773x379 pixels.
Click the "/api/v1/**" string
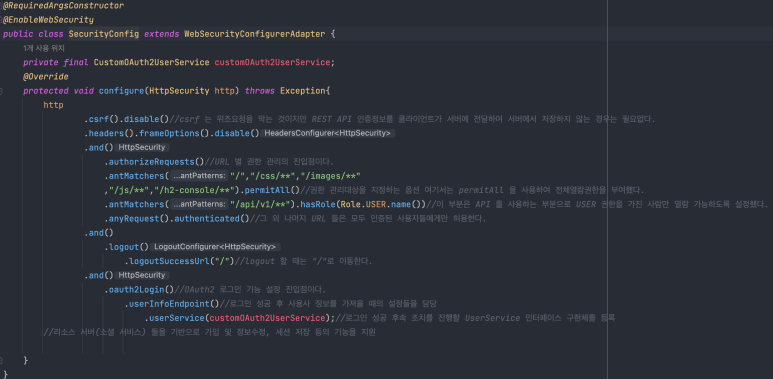pos(259,205)
